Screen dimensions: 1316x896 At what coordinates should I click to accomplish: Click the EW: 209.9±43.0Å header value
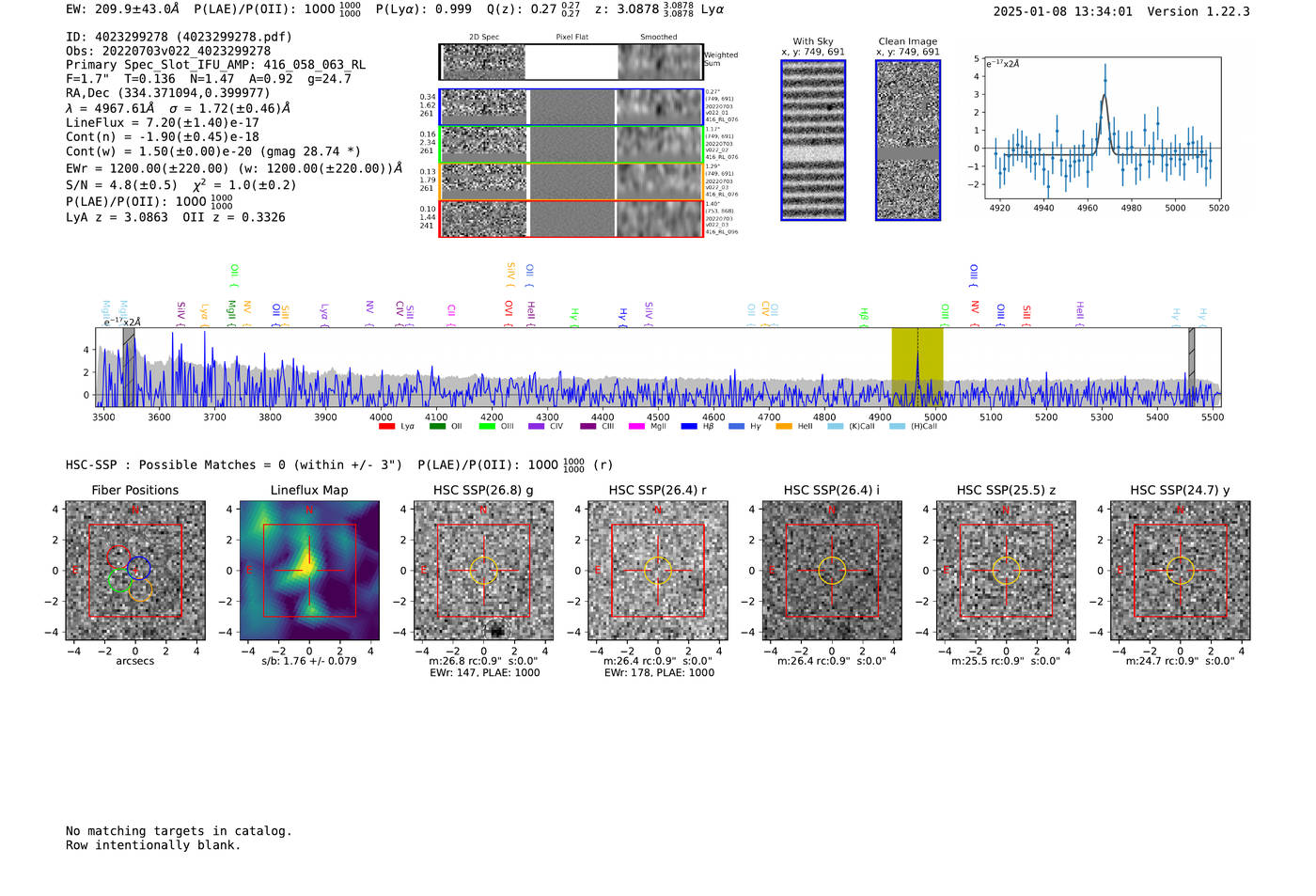click(122, 9)
